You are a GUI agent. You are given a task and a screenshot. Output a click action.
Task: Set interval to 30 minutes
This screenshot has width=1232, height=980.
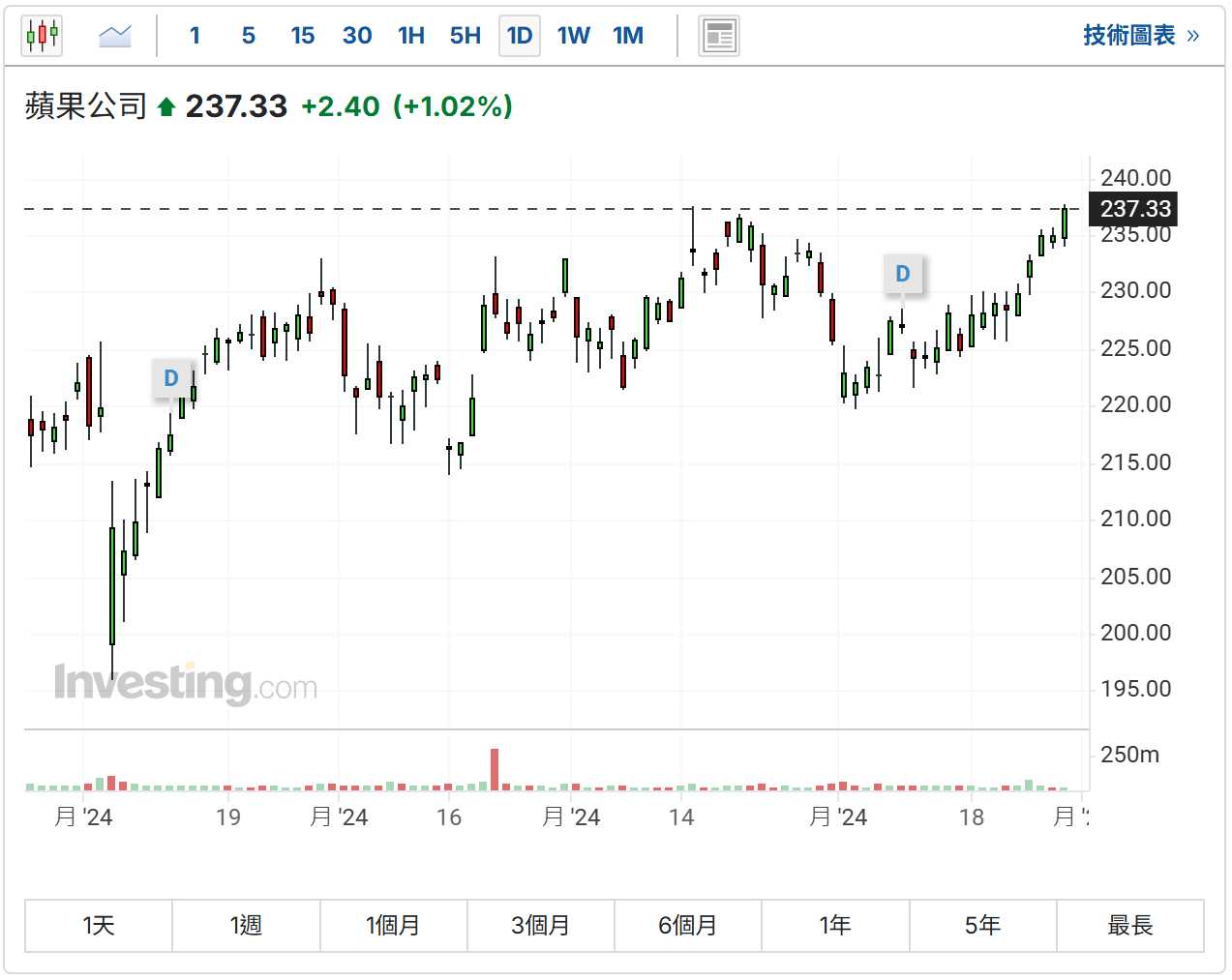[357, 37]
